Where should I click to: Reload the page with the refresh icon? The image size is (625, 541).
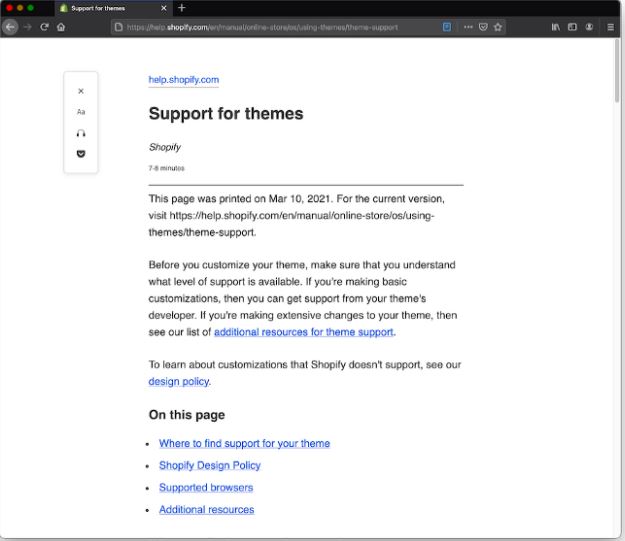pyautogui.click(x=44, y=27)
